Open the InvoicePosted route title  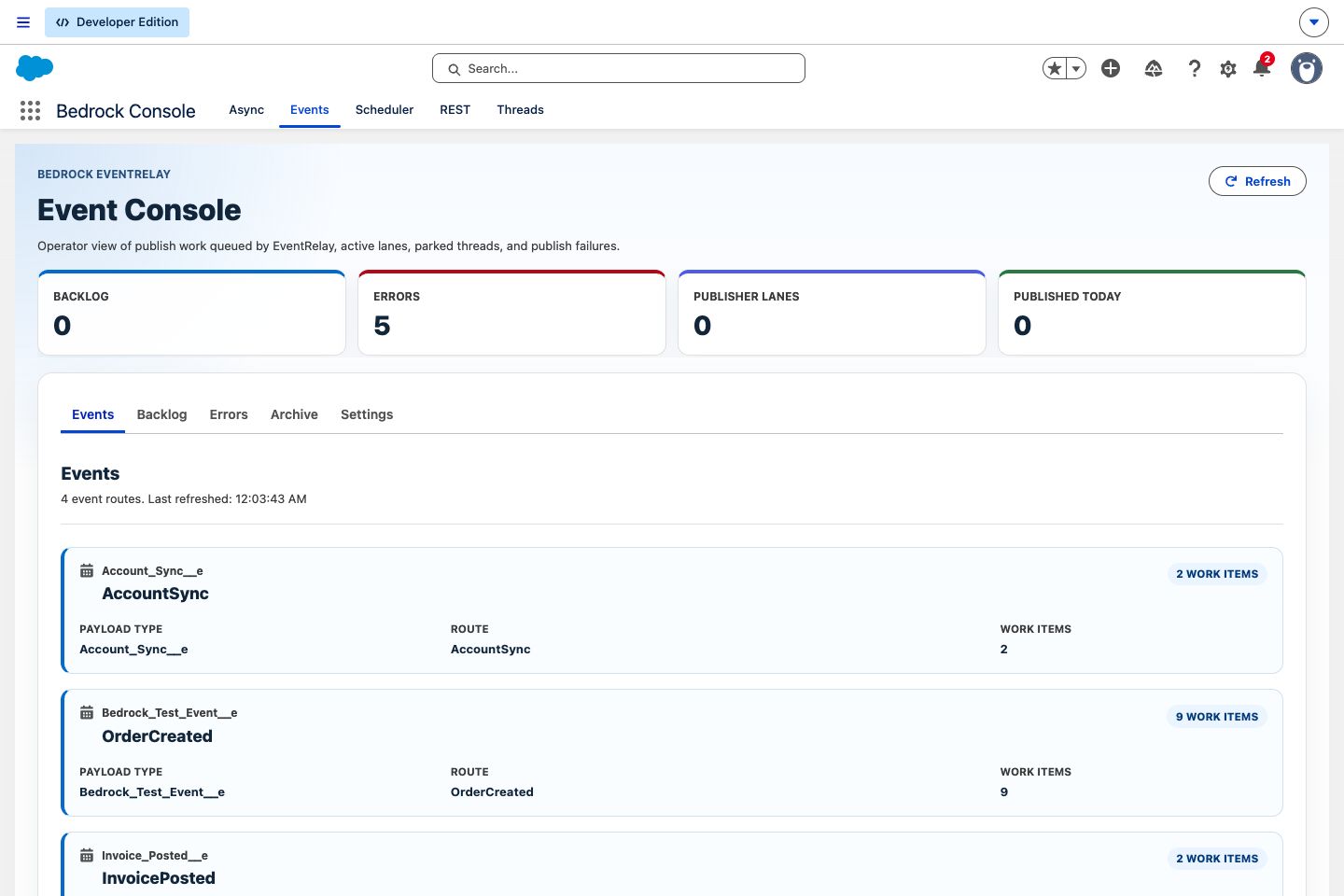[159, 878]
